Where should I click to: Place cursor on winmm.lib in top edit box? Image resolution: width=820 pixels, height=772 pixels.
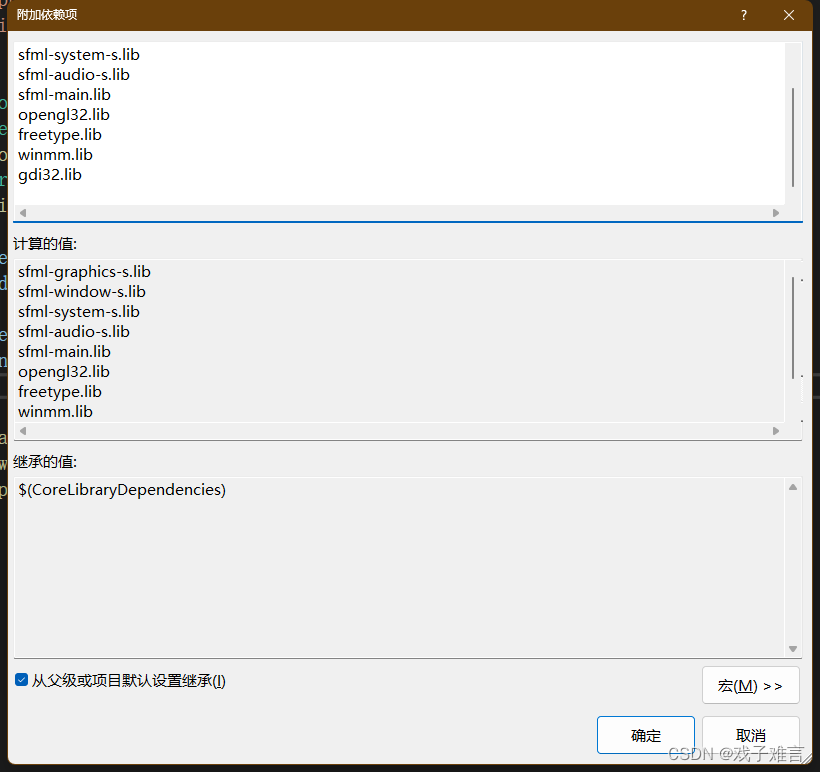55,155
